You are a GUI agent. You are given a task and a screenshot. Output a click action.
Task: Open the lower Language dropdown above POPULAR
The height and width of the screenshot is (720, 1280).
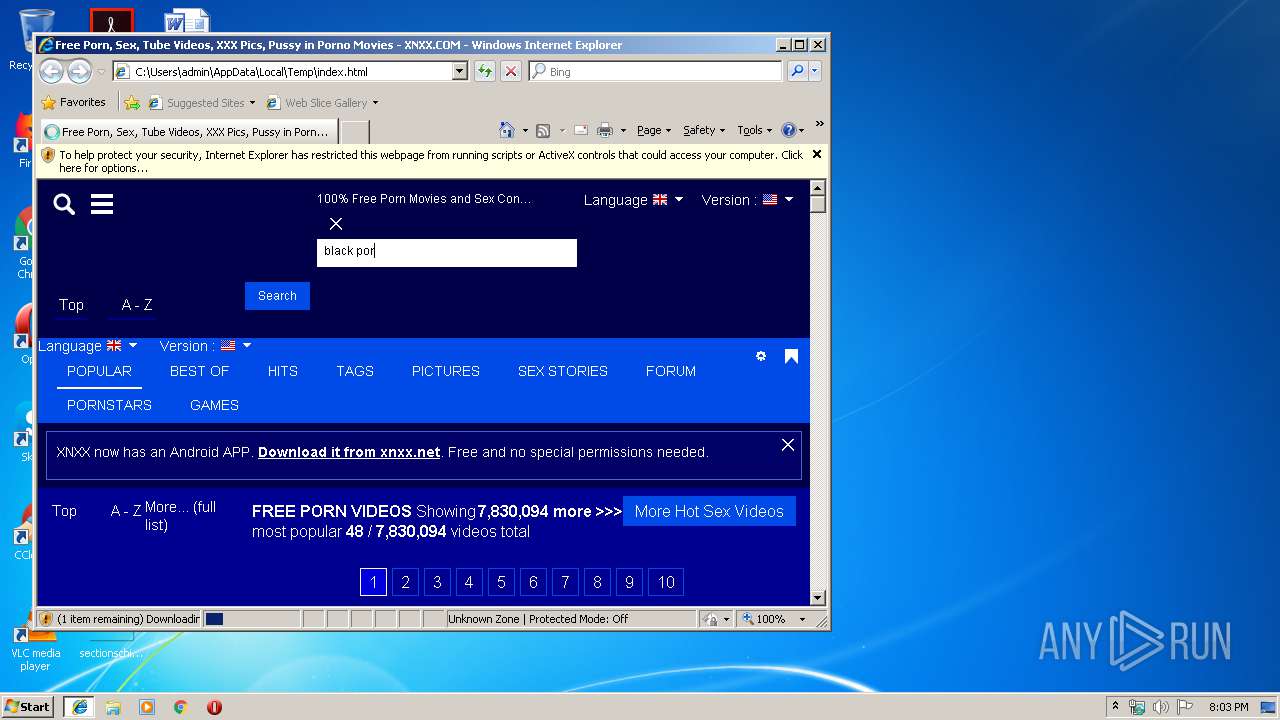click(x=88, y=346)
